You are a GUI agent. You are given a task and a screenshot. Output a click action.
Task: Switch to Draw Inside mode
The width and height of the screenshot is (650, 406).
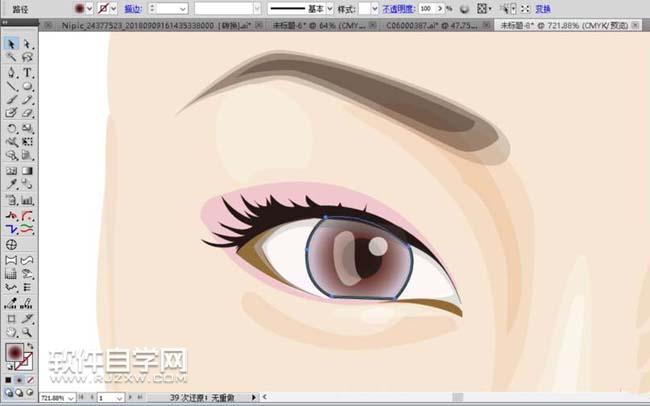pos(29,392)
